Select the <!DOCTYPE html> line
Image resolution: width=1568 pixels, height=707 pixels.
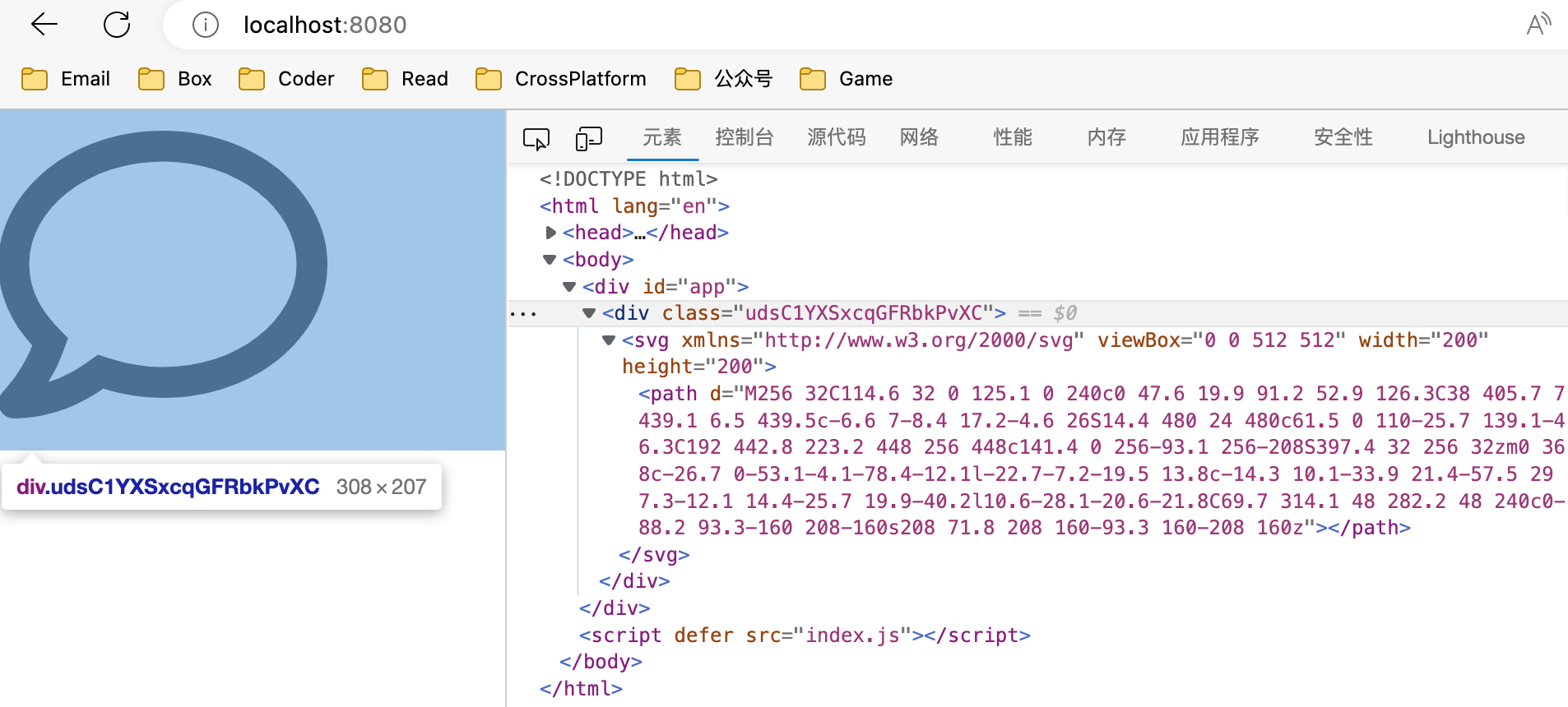pos(629,179)
